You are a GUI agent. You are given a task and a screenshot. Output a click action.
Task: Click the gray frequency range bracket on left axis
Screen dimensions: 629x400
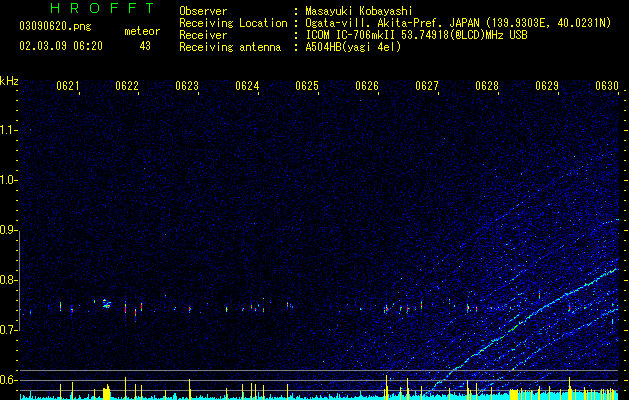tap(19, 281)
